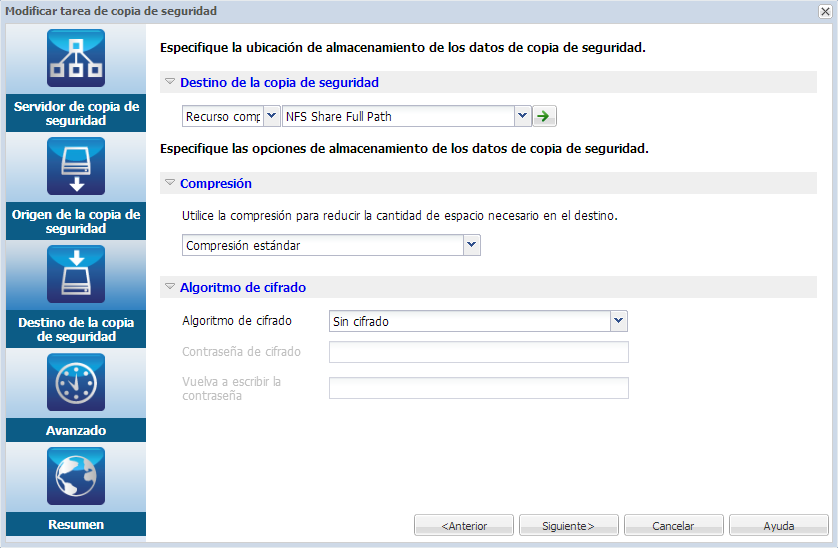Open the Sin cifrado algorithm dropdown

tap(618, 321)
